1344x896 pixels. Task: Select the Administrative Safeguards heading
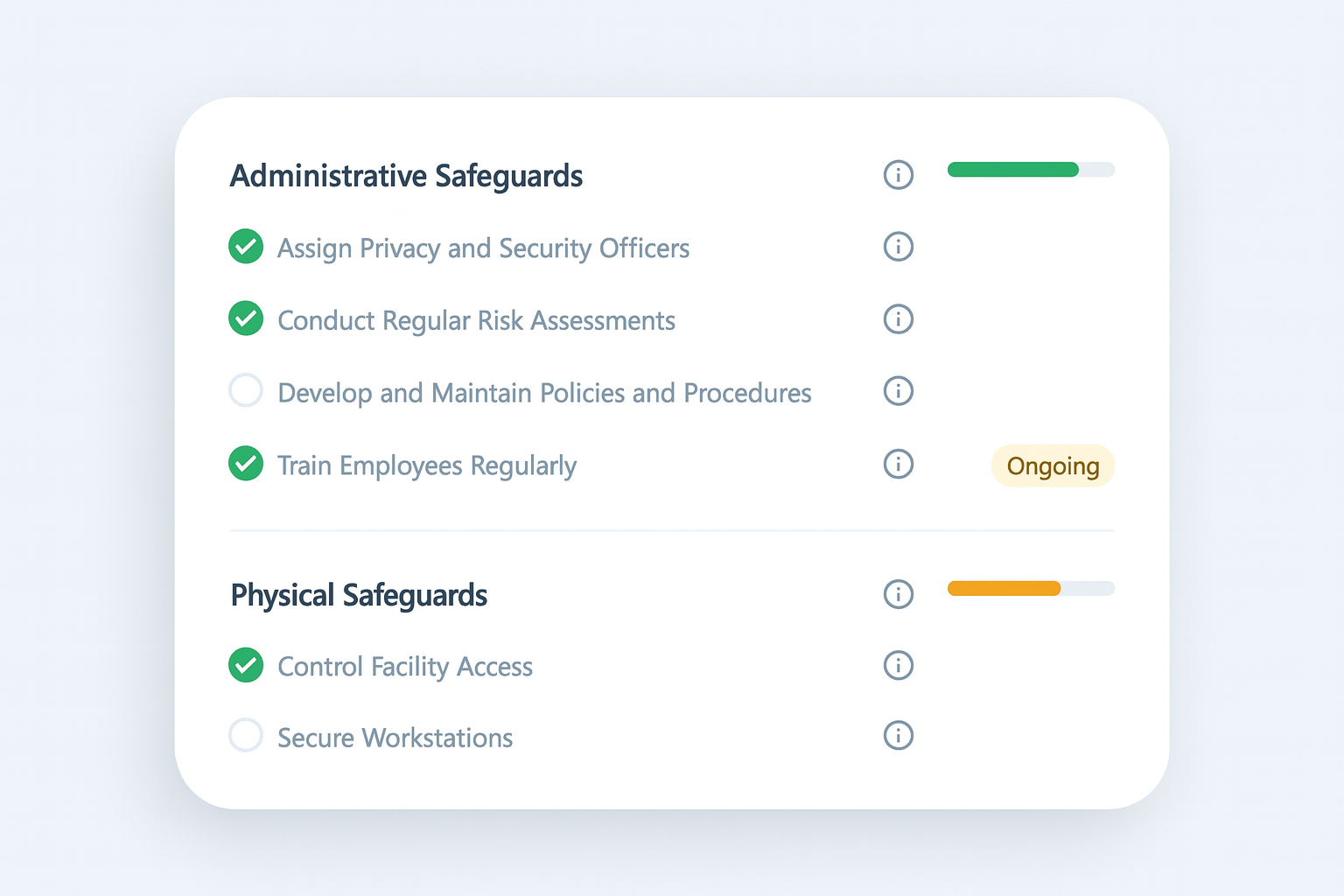(406, 175)
